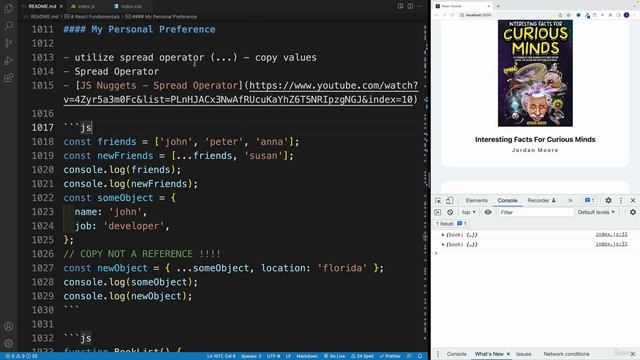Open the Manage gear in VS Code
This screenshot has width=640, height=360.
8,343
